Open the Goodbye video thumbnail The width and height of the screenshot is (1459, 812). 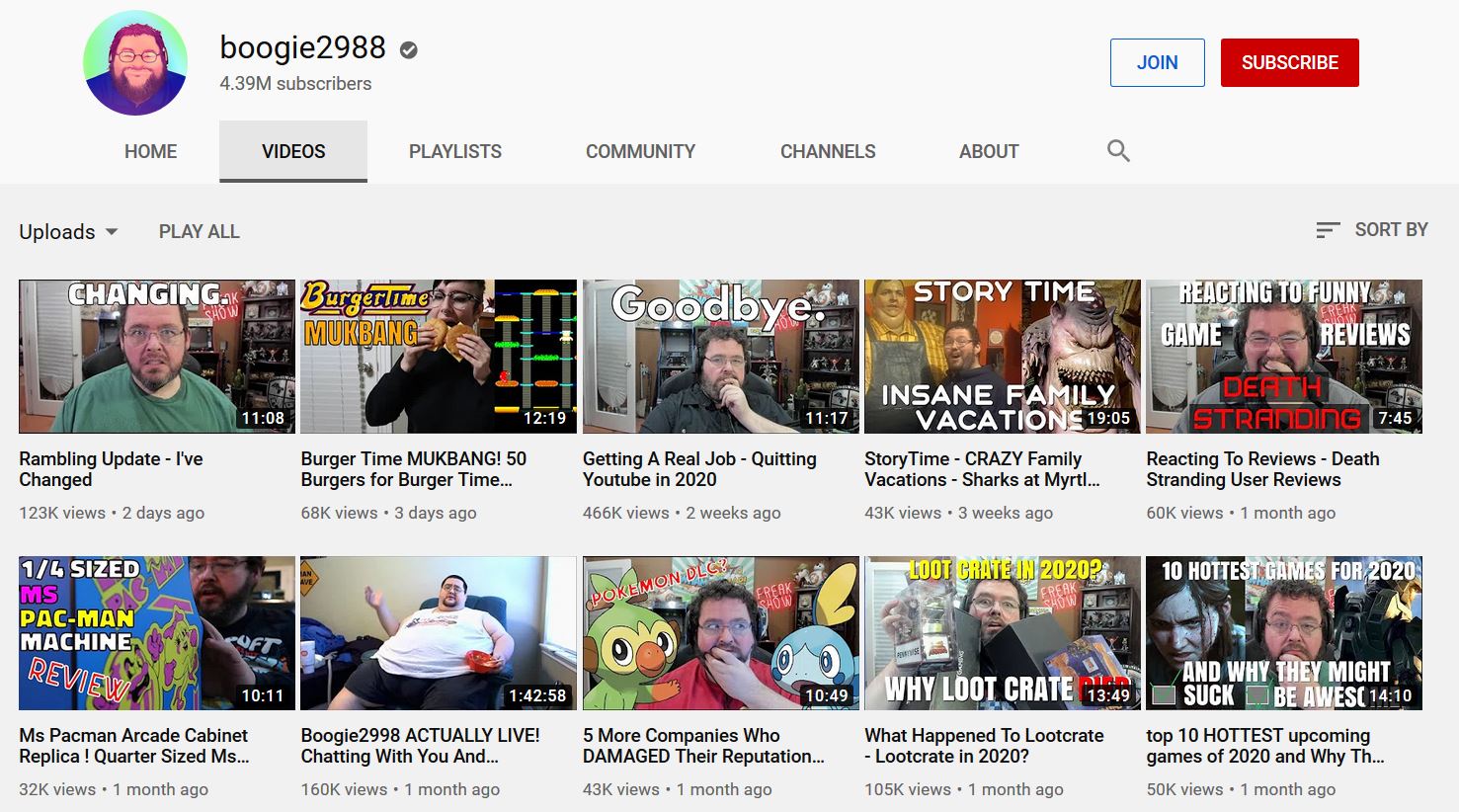pos(721,357)
